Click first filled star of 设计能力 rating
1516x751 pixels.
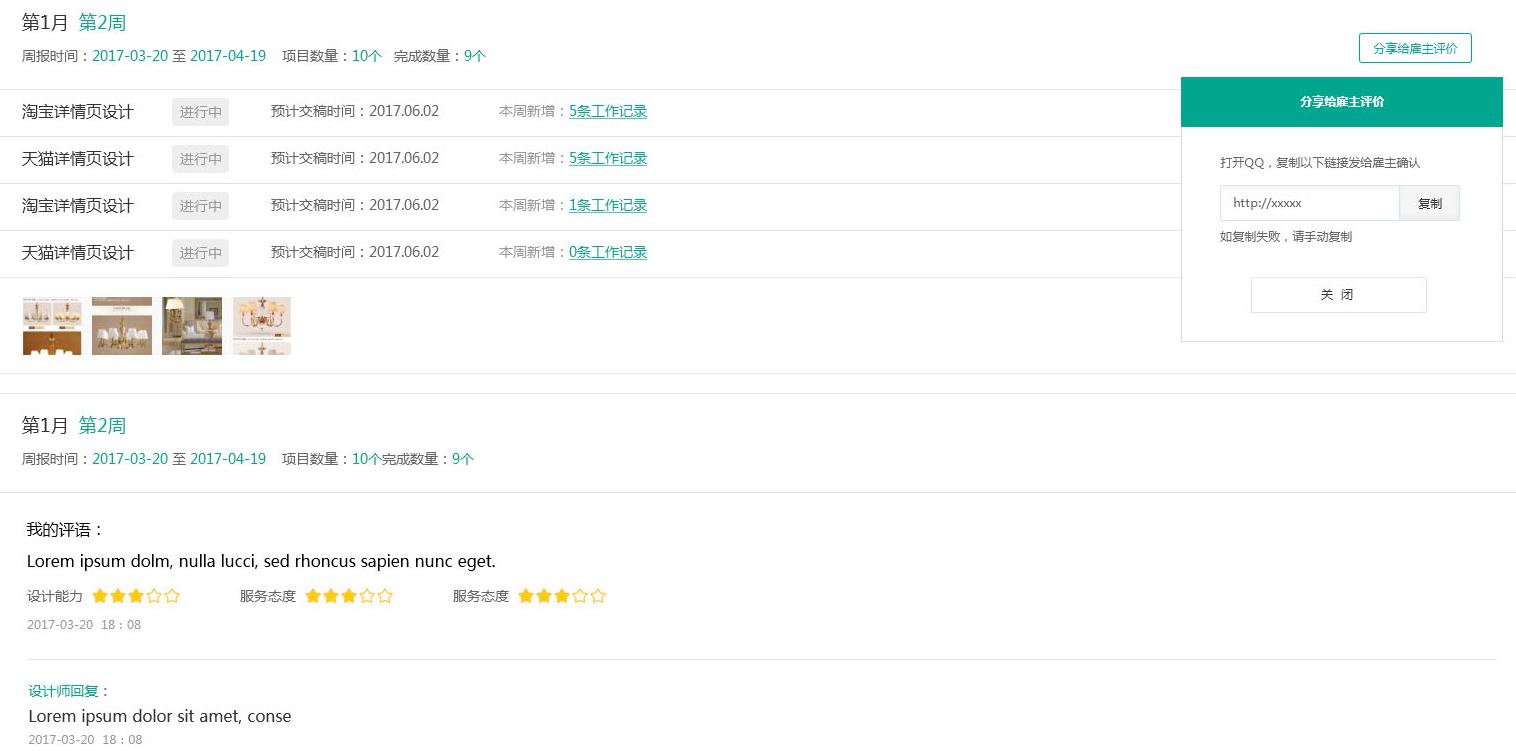[x=100, y=596]
